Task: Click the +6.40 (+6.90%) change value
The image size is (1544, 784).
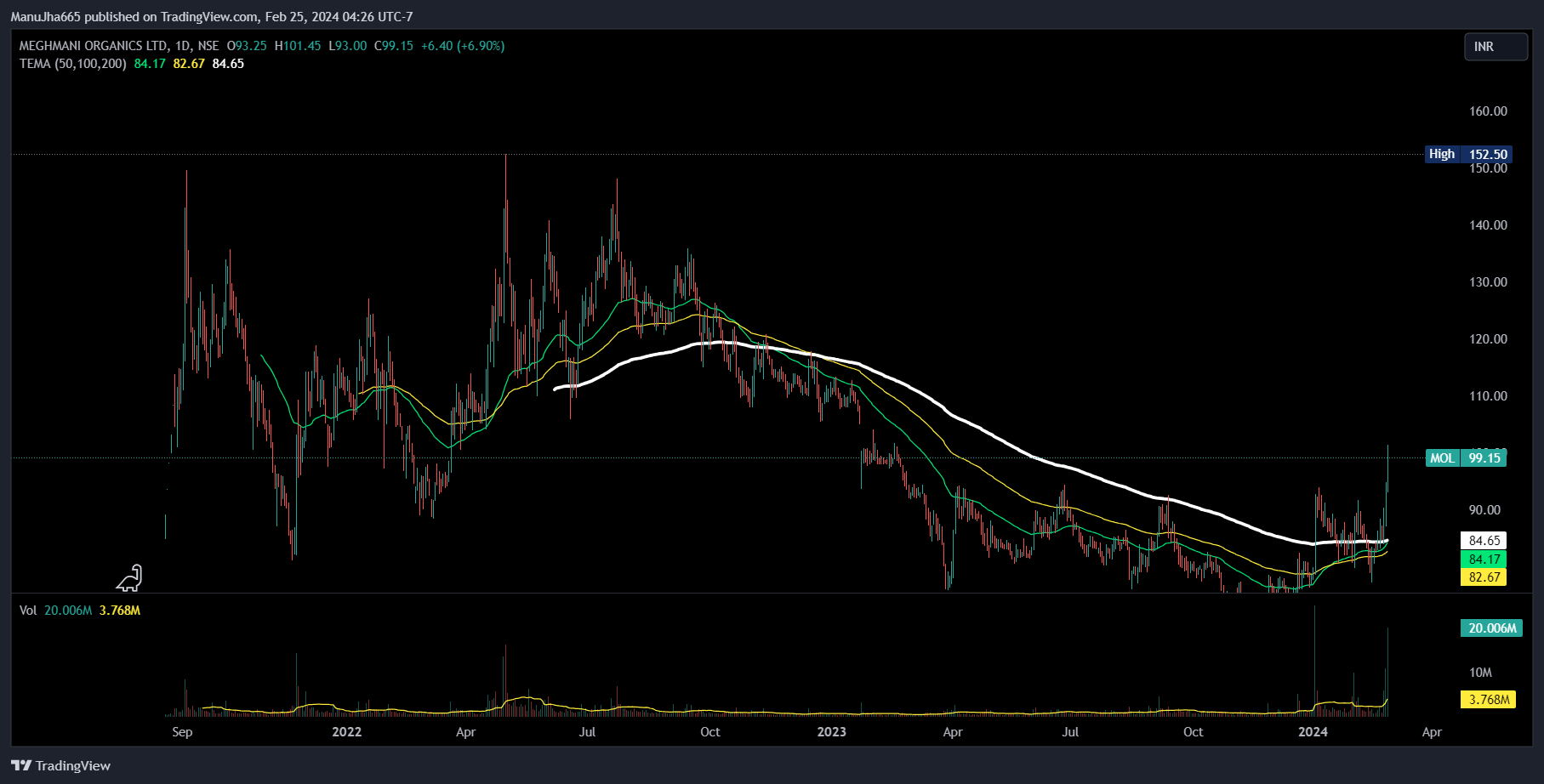Action: tap(463, 46)
